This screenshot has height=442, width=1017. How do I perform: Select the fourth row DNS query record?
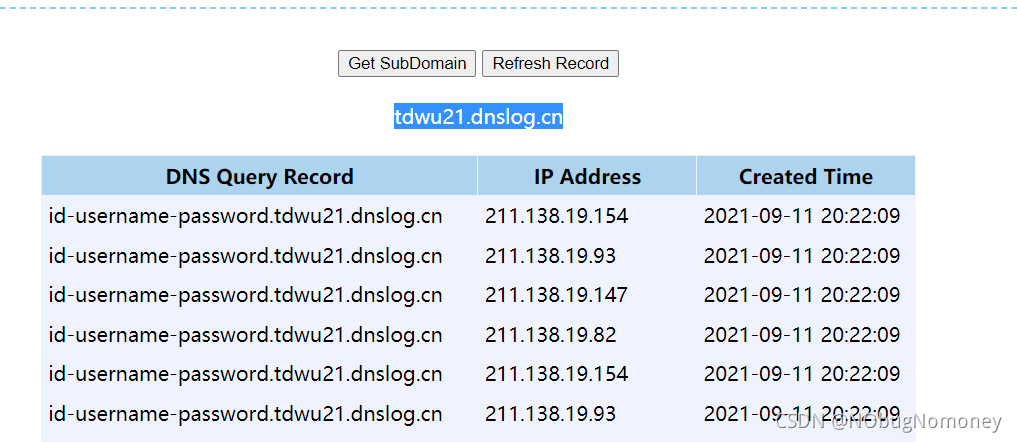tap(245, 335)
